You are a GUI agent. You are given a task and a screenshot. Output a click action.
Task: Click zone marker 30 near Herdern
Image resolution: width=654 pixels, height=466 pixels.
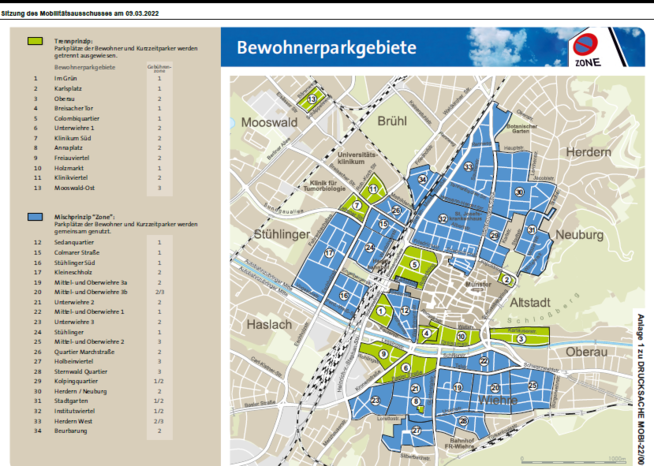pos(519,192)
